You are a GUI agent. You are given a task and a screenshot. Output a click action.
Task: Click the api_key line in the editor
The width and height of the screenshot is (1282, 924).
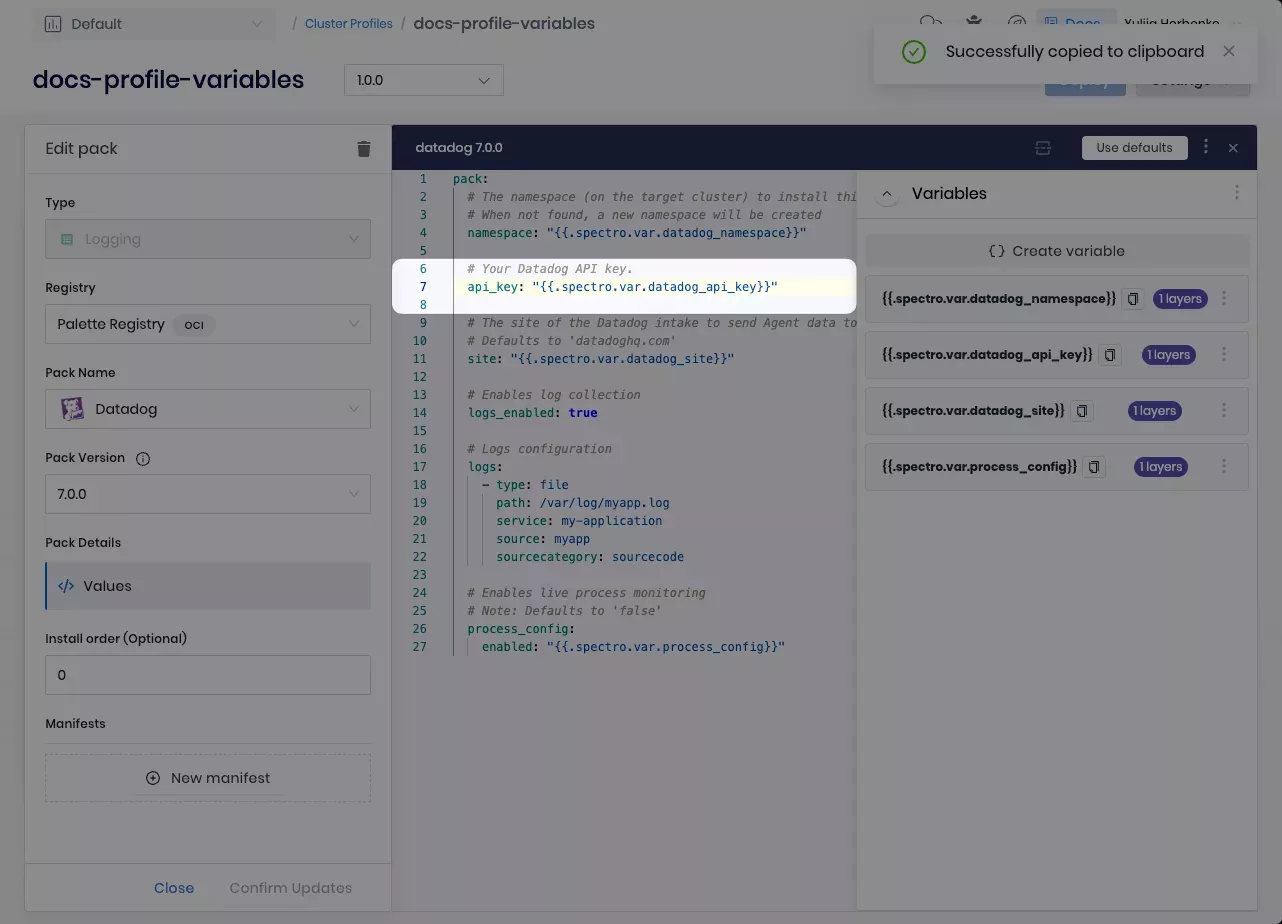[x=622, y=287]
